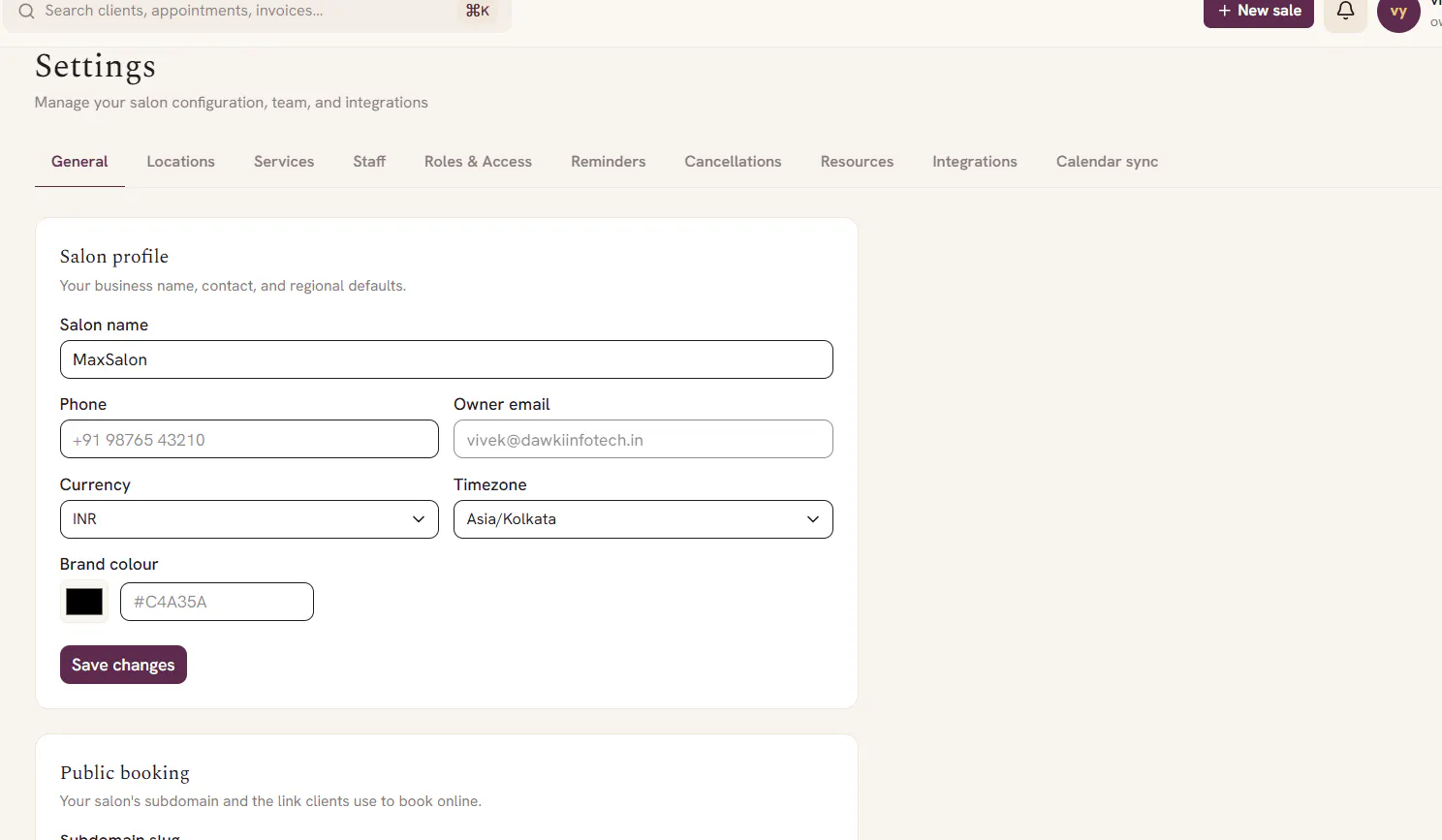Save changes to salon profile

pyautogui.click(x=123, y=665)
